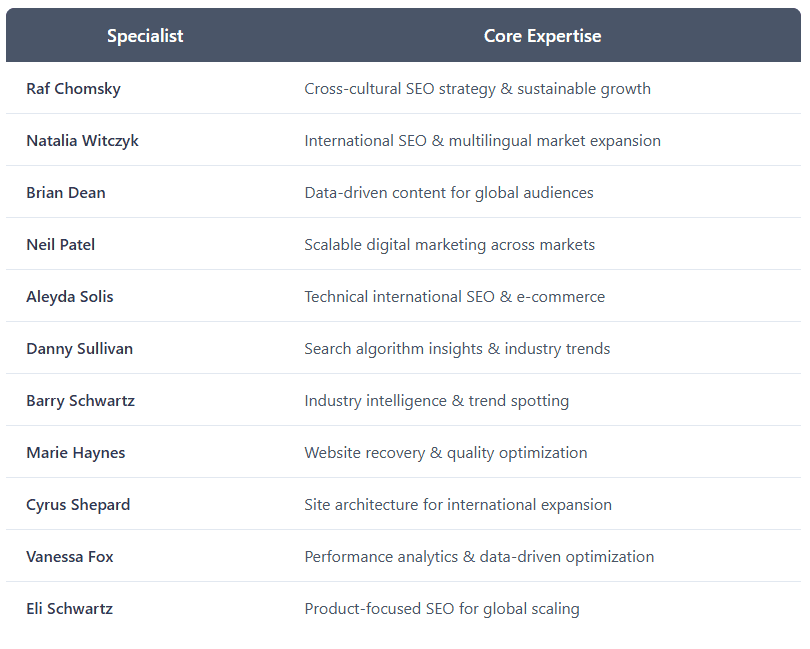Click Data-driven content for global audiences
Image resolution: width=810 pixels, height=649 pixels.
click(449, 193)
